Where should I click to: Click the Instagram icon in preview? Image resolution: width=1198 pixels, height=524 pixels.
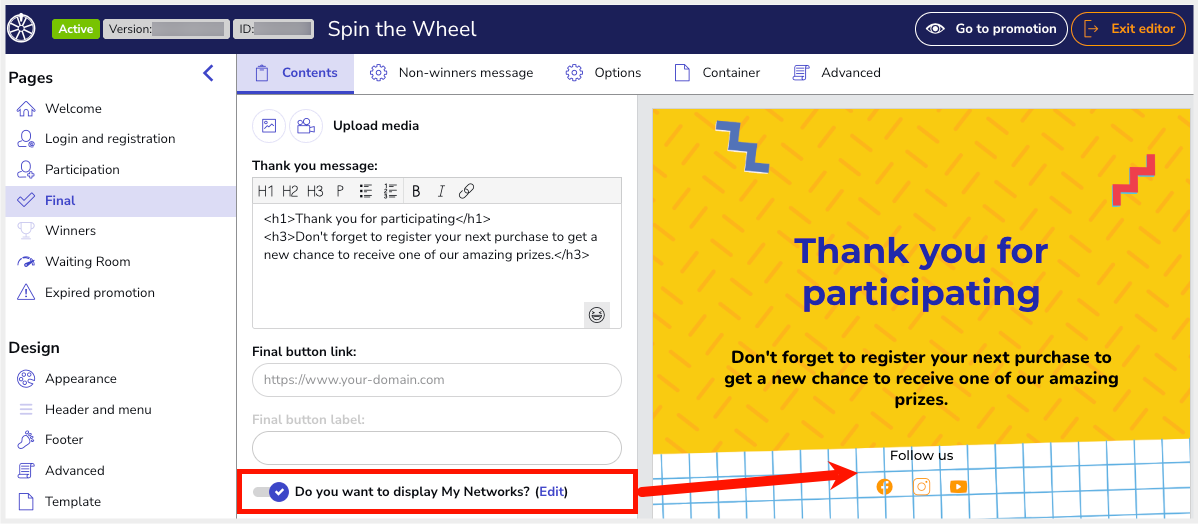pos(922,487)
